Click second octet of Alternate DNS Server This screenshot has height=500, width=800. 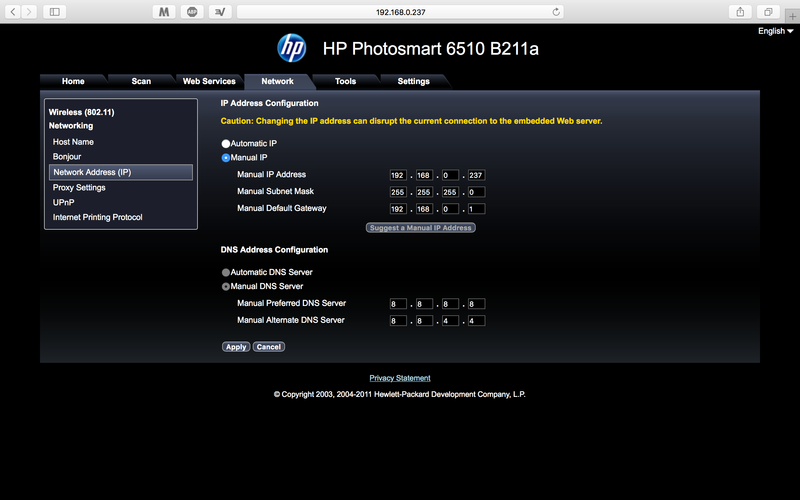coord(424,321)
